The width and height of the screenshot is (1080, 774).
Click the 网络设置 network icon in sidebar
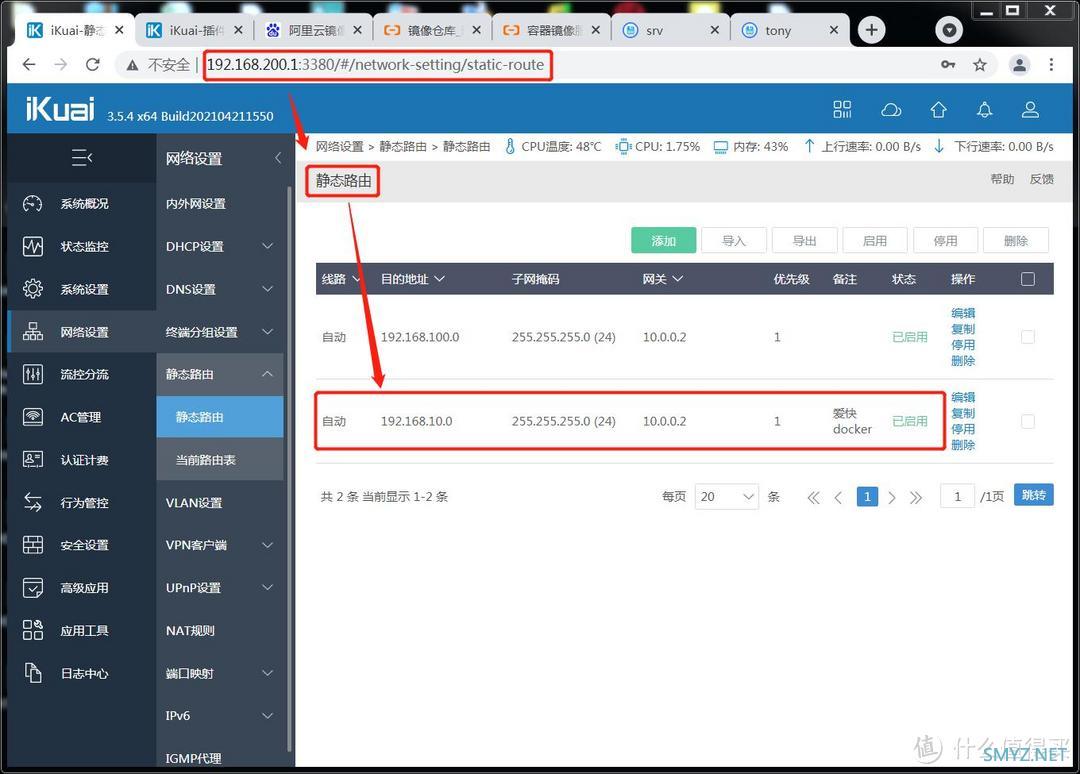point(33,331)
